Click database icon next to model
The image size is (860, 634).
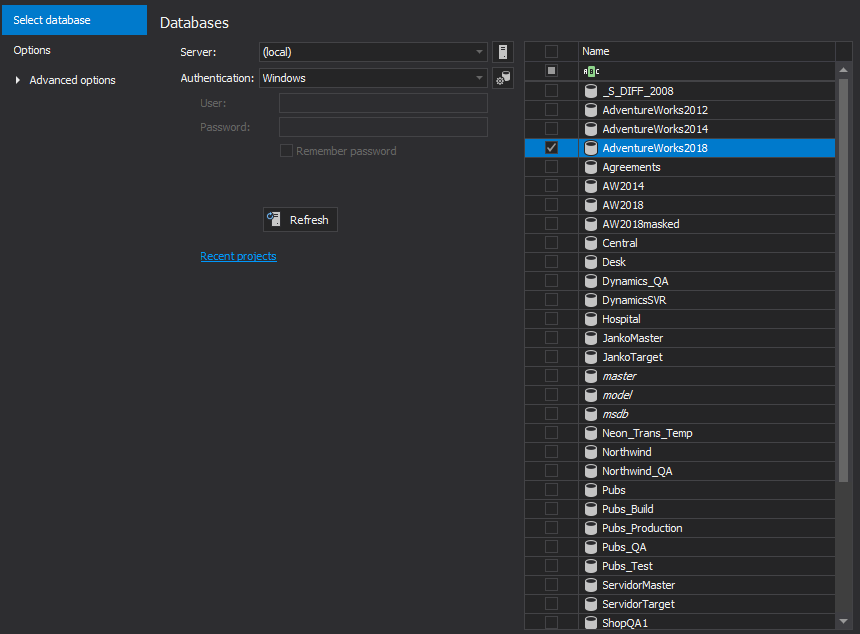pyautogui.click(x=591, y=395)
